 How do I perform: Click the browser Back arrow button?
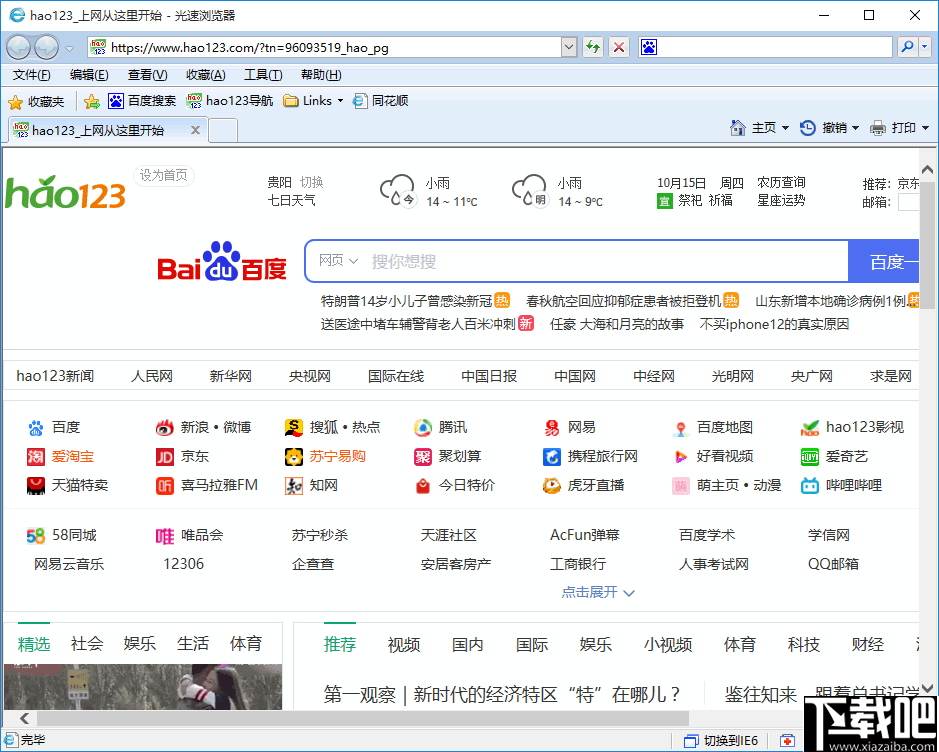[x=19, y=47]
